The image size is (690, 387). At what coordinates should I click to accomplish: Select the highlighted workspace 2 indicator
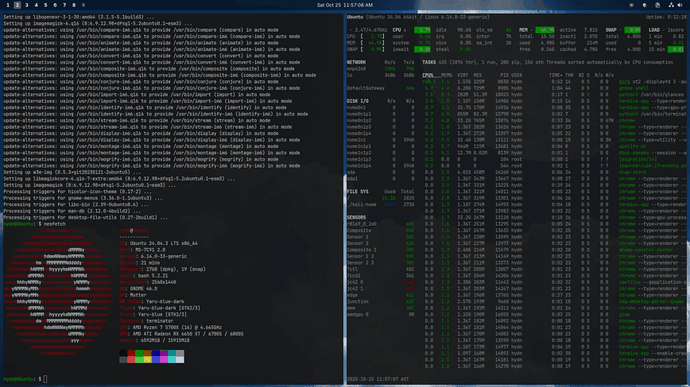coord(17,5)
